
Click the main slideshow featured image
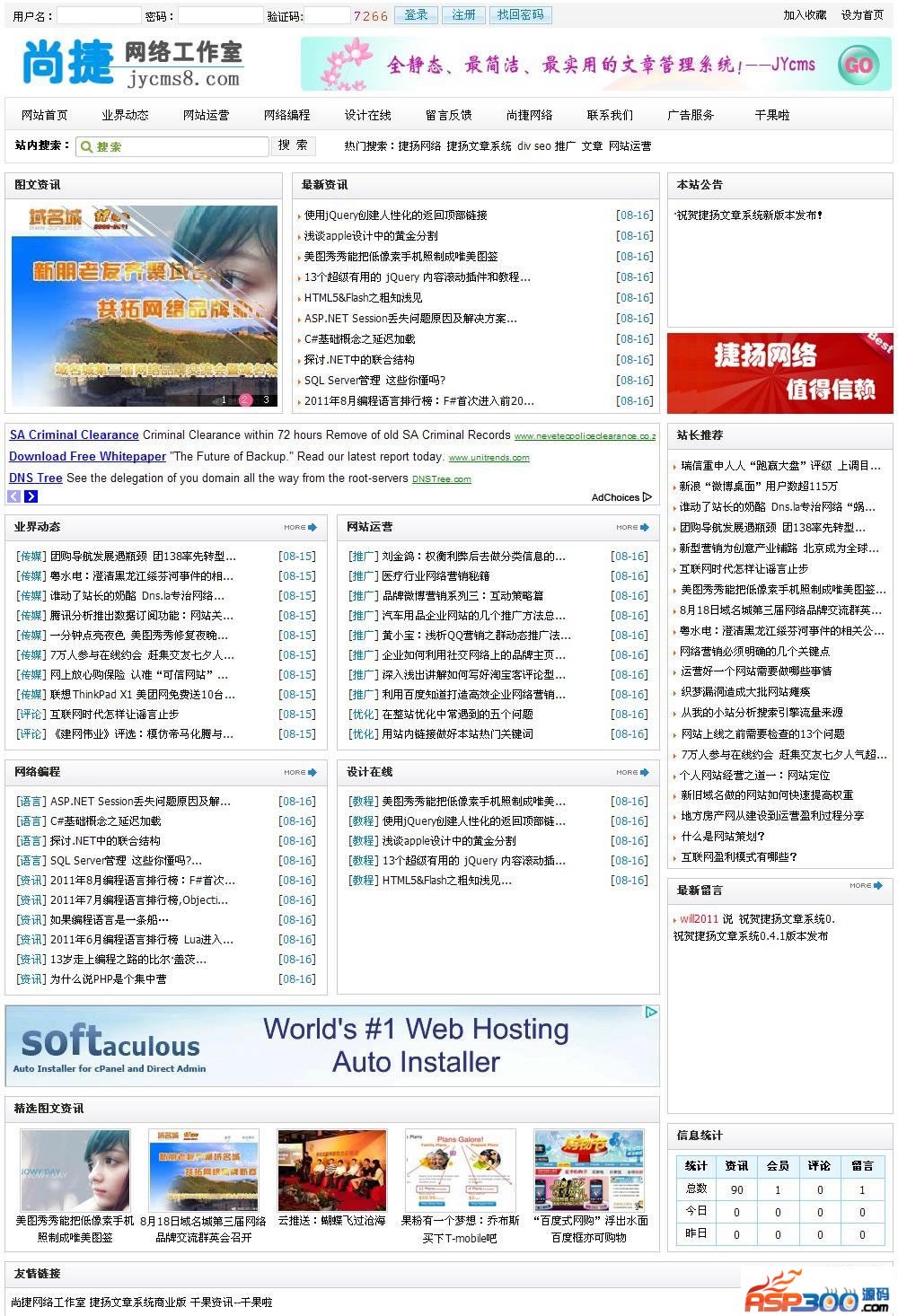click(x=144, y=306)
